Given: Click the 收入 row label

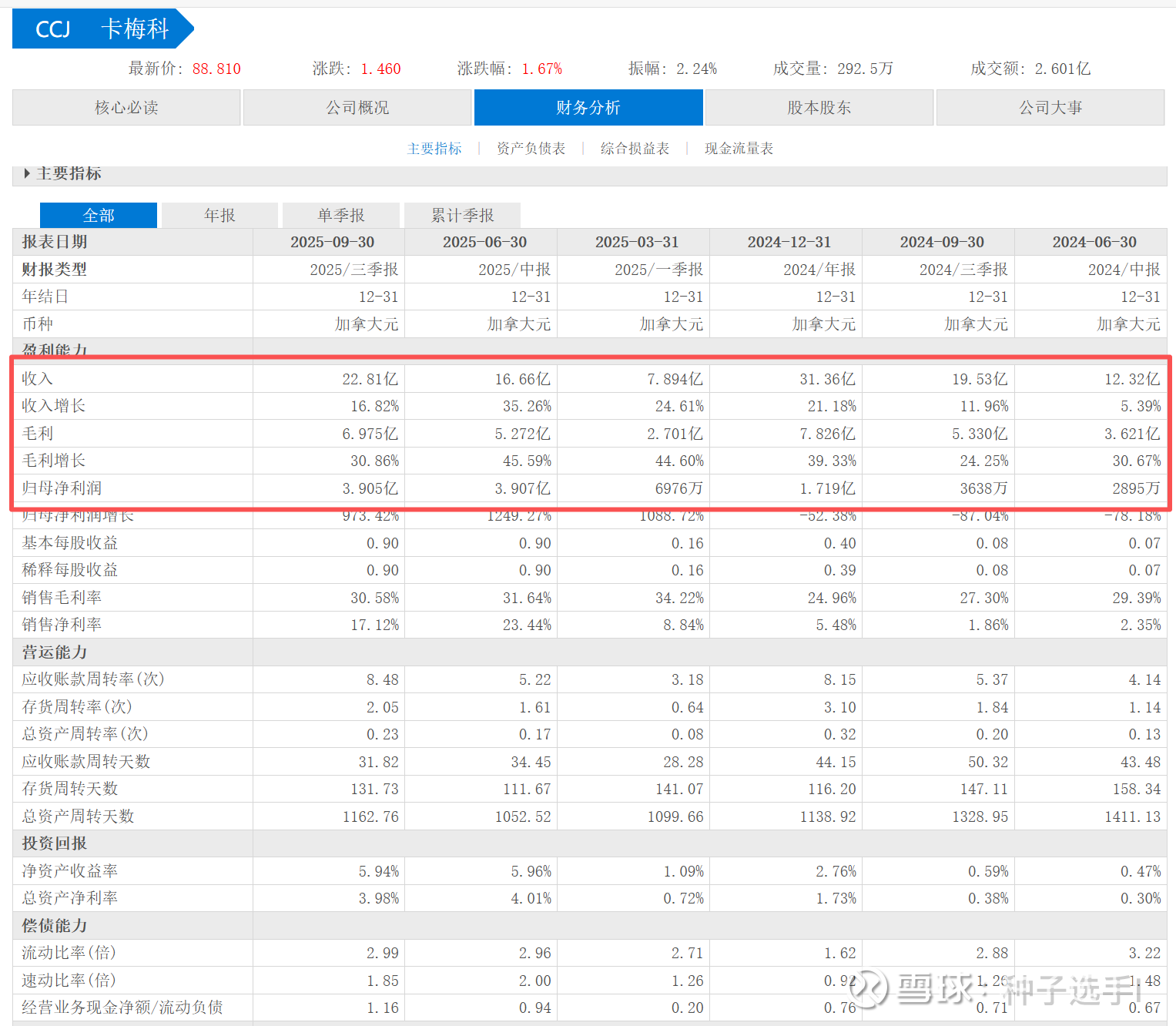Looking at the screenshot, I should [x=38, y=379].
